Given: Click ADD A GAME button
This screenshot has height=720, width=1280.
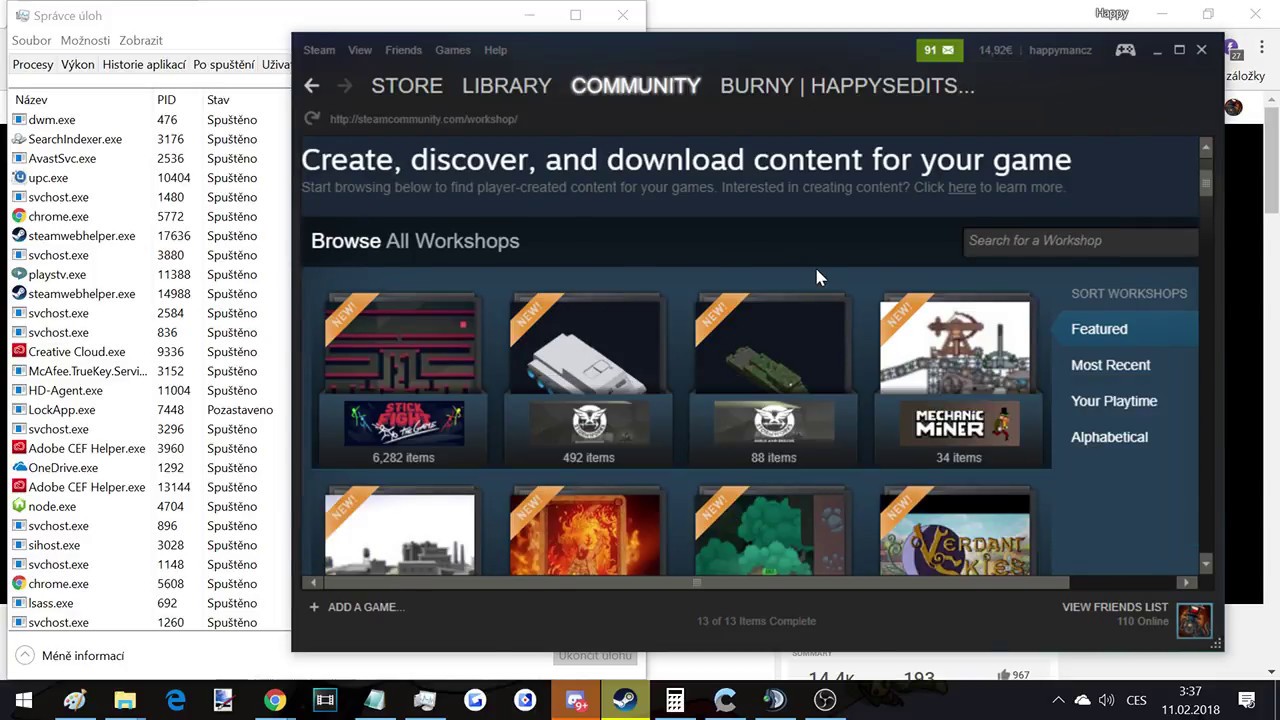Looking at the screenshot, I should pyautogui.click(x=357, y=607).
